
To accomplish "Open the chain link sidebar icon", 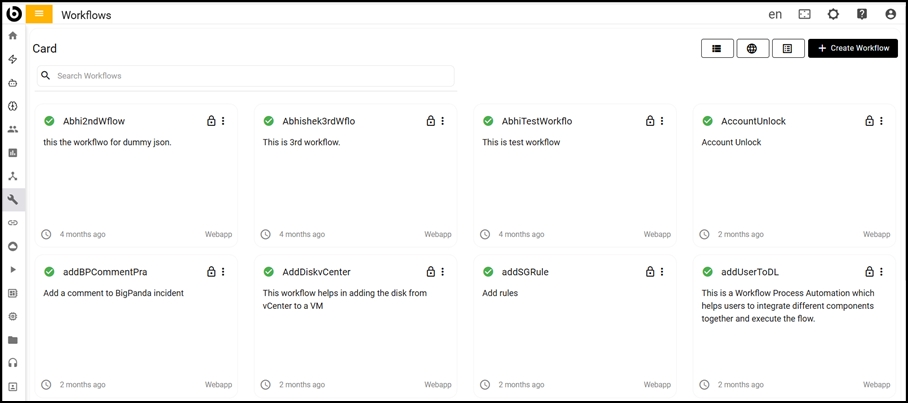I will coord(13,223).
